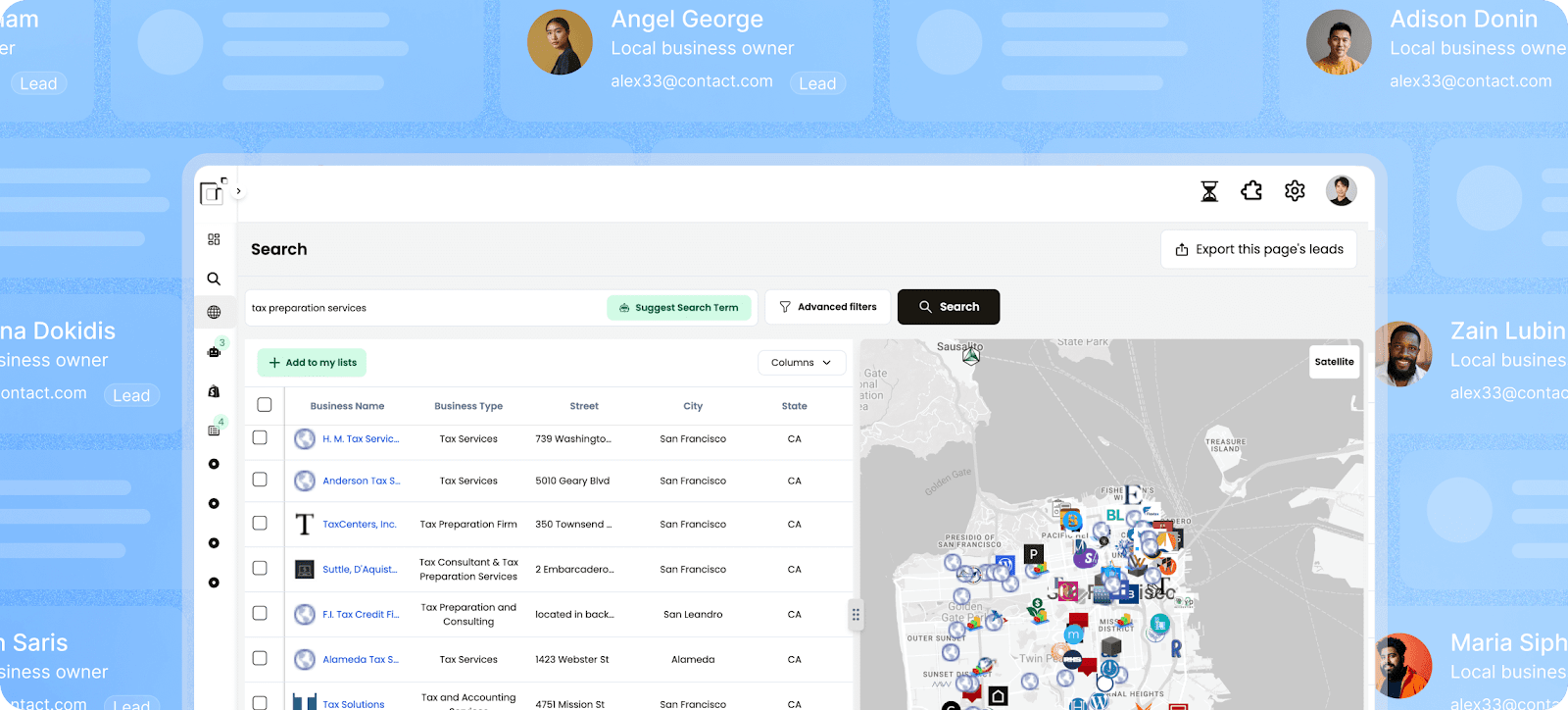Sort by the Street column header
This screenshot has width=1568, height=710.
click(x=584, y=406)
